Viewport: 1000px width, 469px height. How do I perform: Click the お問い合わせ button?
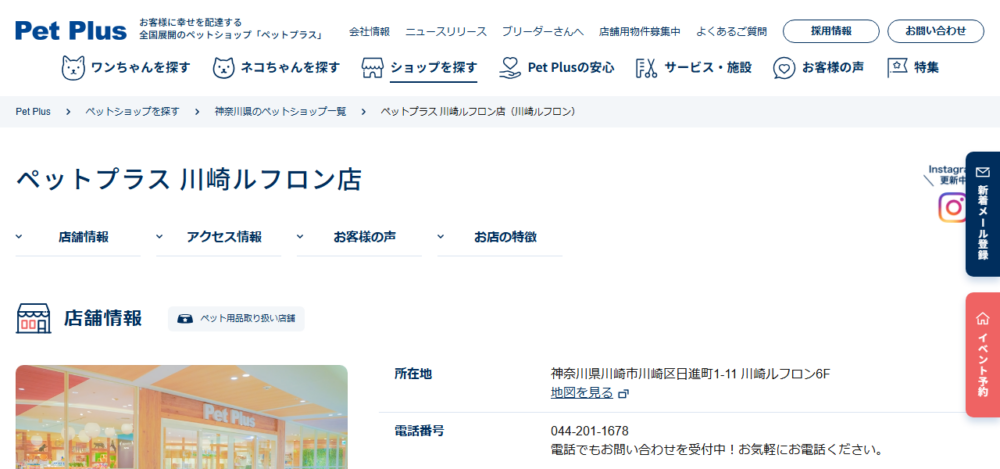coord(936,31)
